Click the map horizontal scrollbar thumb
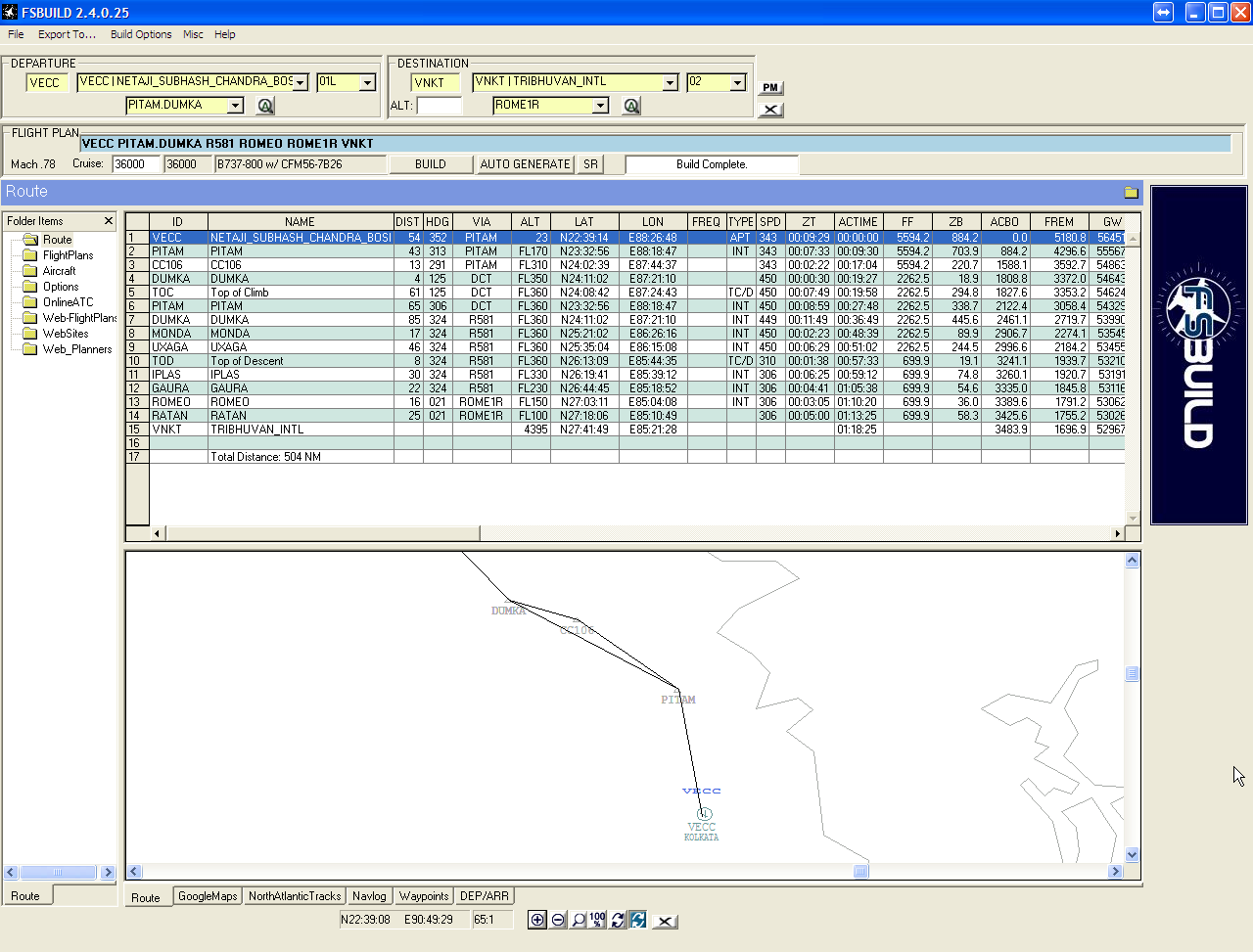 860,872
